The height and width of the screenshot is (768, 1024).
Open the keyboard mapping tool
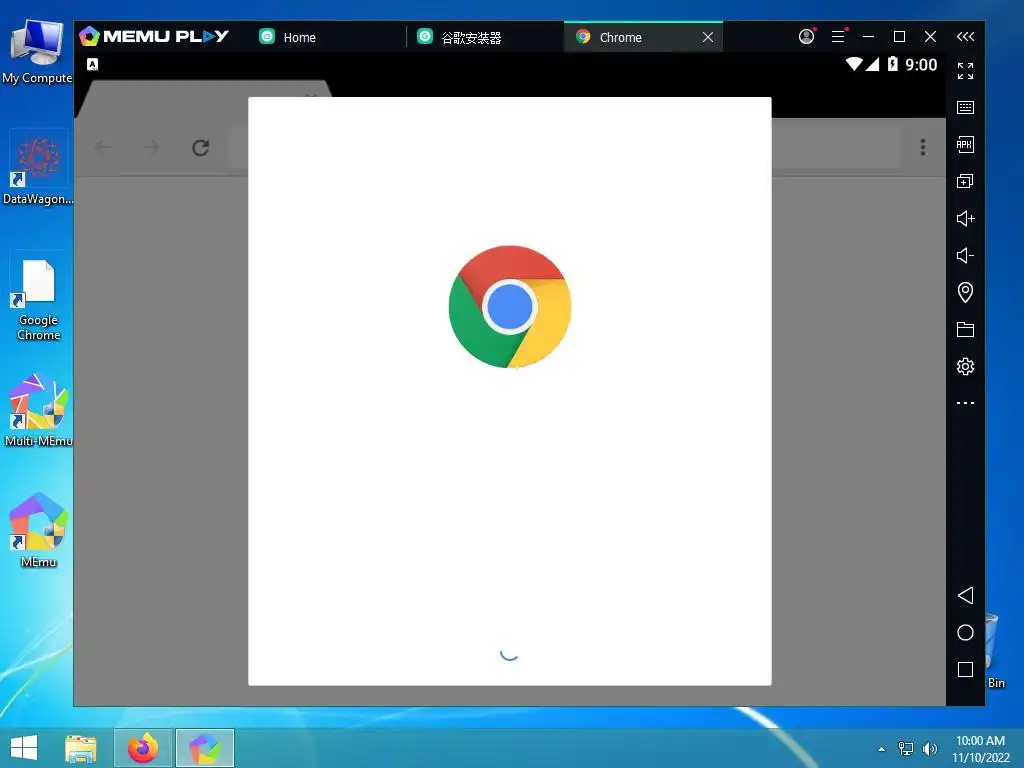(x=965, y=107)
